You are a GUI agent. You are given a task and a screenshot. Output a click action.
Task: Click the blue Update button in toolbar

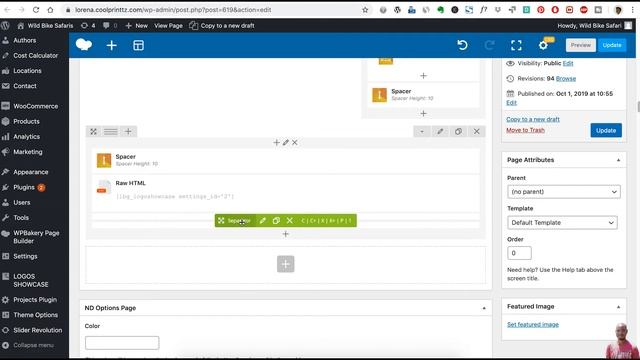(611, 45)
